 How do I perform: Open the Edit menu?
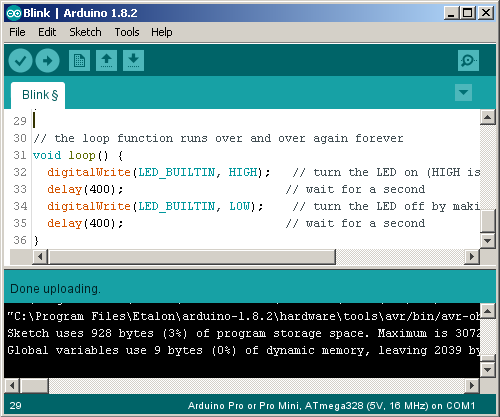(47, 32)
